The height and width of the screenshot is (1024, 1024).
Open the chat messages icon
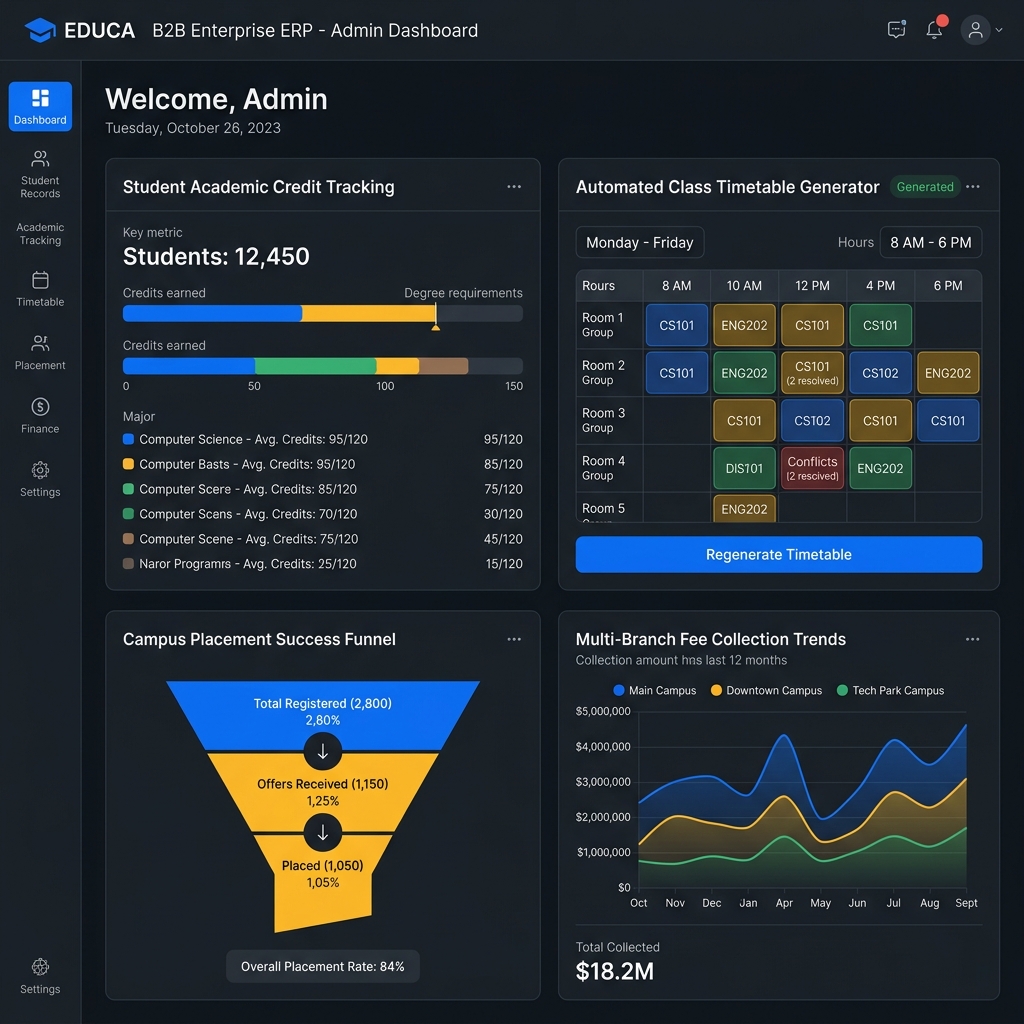tap(896, 30)
